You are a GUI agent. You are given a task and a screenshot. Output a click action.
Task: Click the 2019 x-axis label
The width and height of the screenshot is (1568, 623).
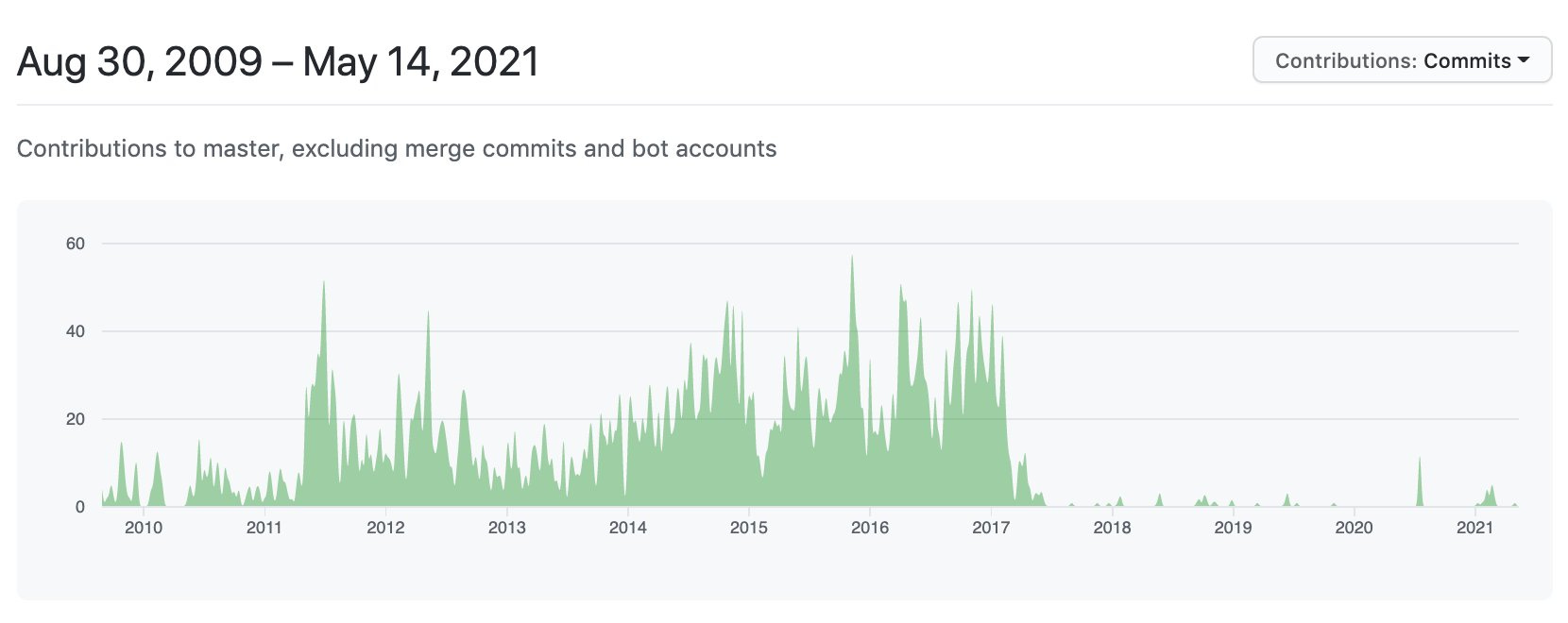1233,528
